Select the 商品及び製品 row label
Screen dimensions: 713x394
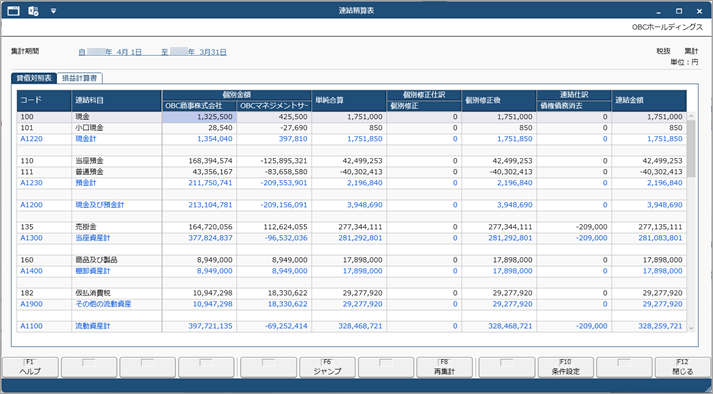pyautogui.click(x=96, y=260)
